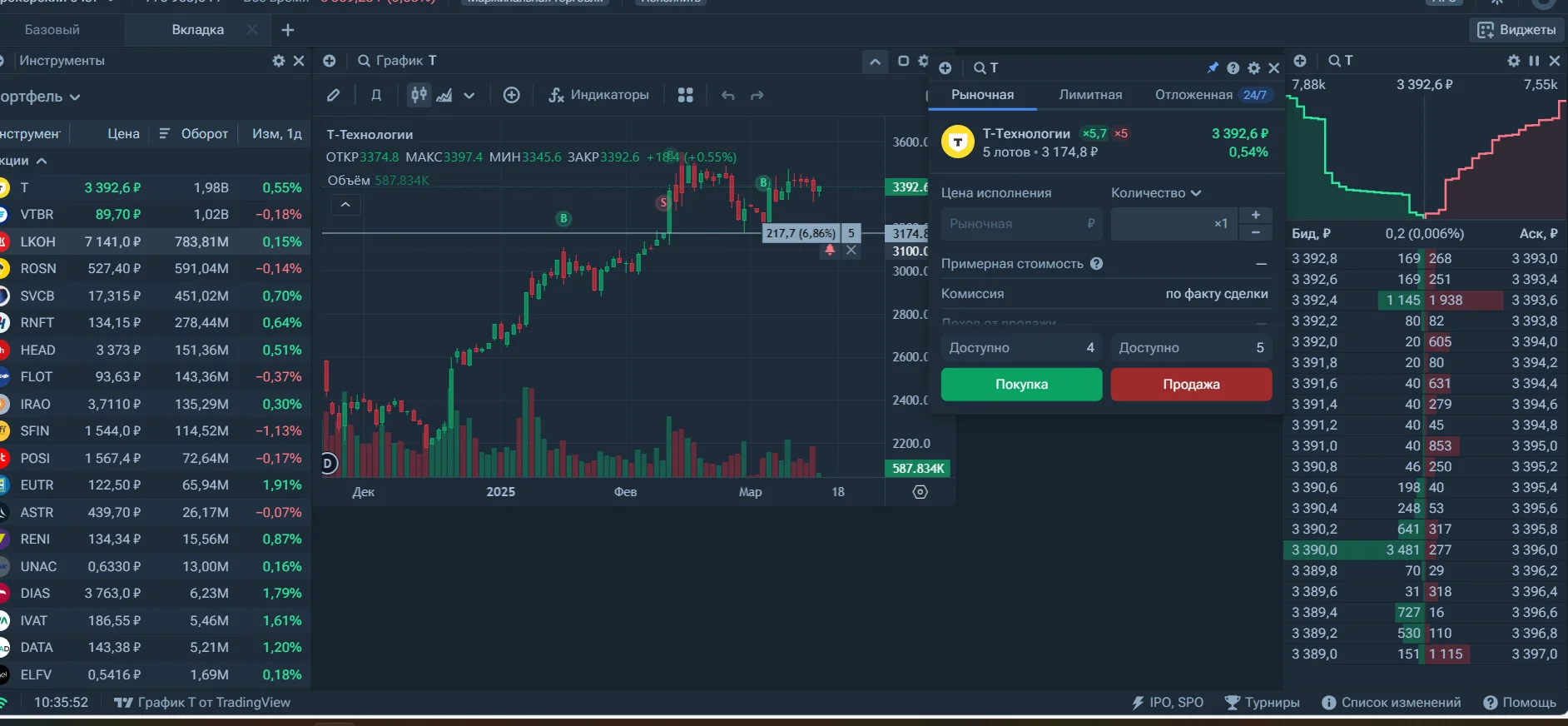Click the D timeframe marker on chart
Image resolution: width=1568 pixels, height=726 pixels.
coord(329,464)
